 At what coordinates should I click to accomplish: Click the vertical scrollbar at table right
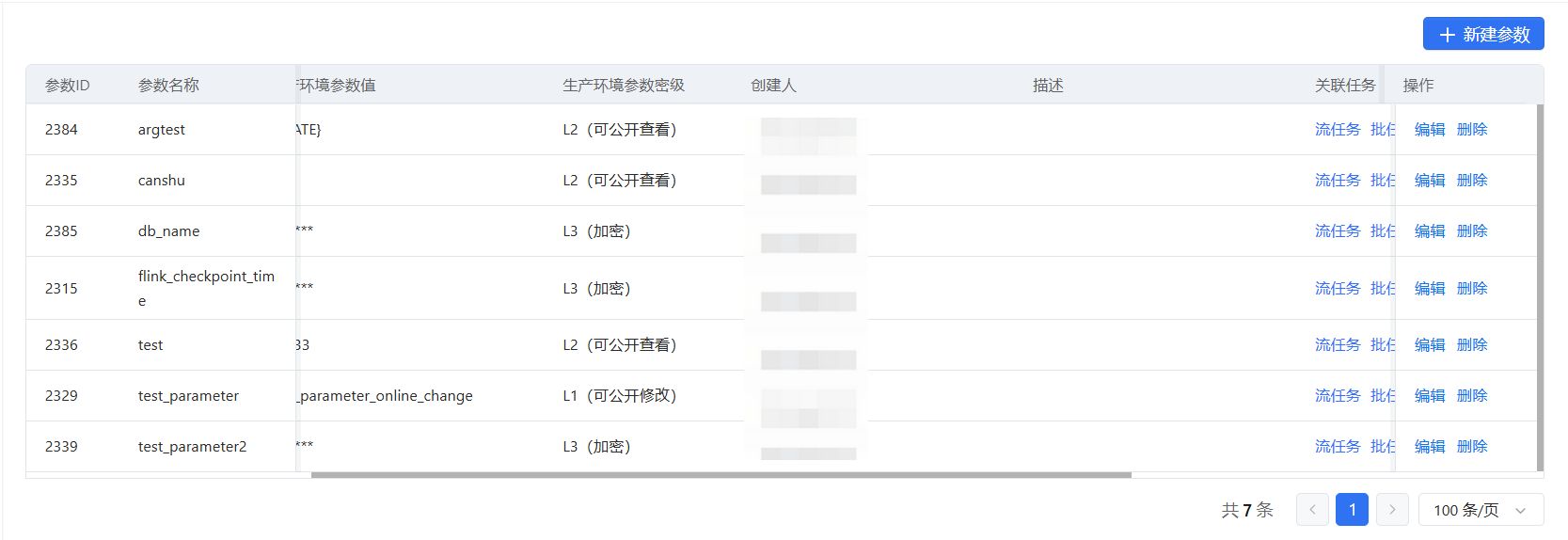pyautogui.click(x=1540, y=282)
